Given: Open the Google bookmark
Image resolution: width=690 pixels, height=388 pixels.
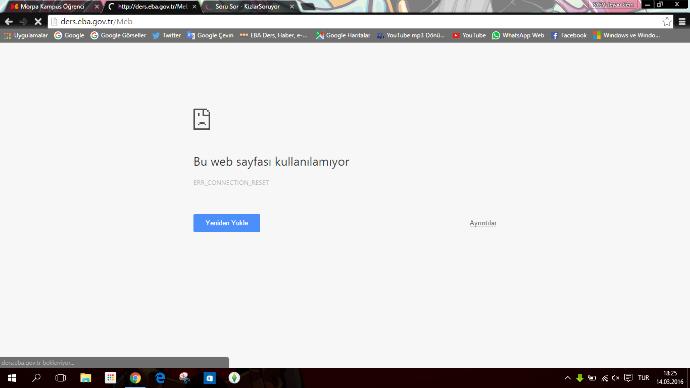Looking at the screenshot, I should coord(69,35).
